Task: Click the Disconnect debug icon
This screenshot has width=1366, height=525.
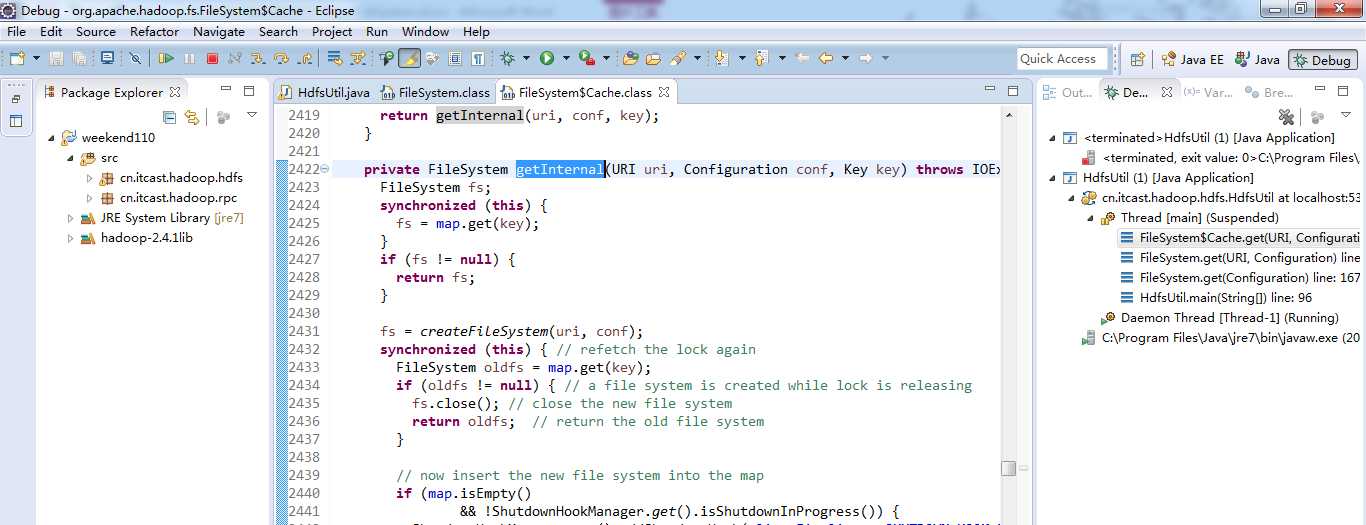Action: (235, 59)
